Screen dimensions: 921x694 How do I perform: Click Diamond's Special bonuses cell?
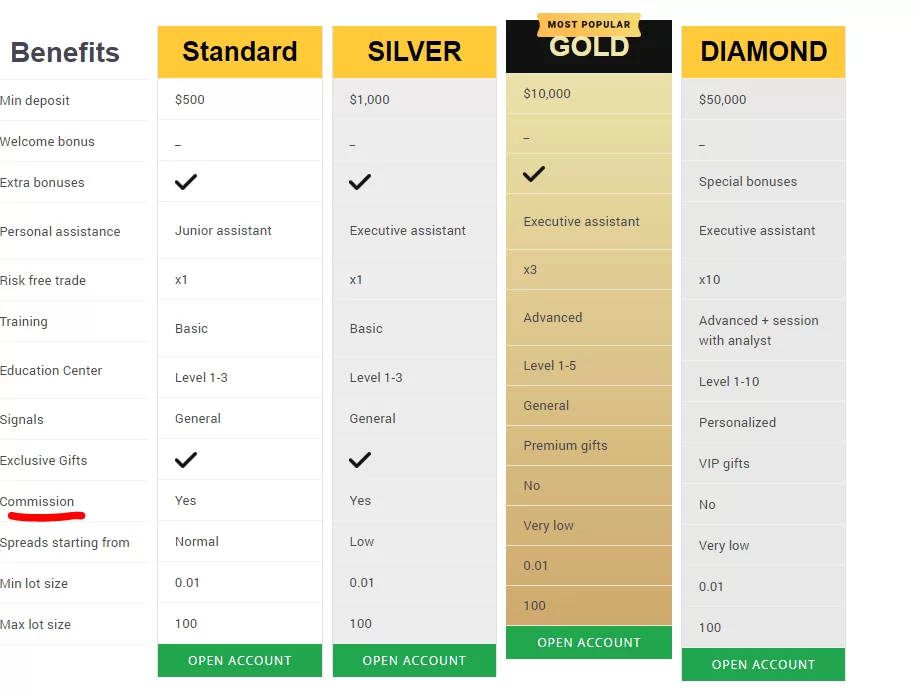[x=748, y=181]
